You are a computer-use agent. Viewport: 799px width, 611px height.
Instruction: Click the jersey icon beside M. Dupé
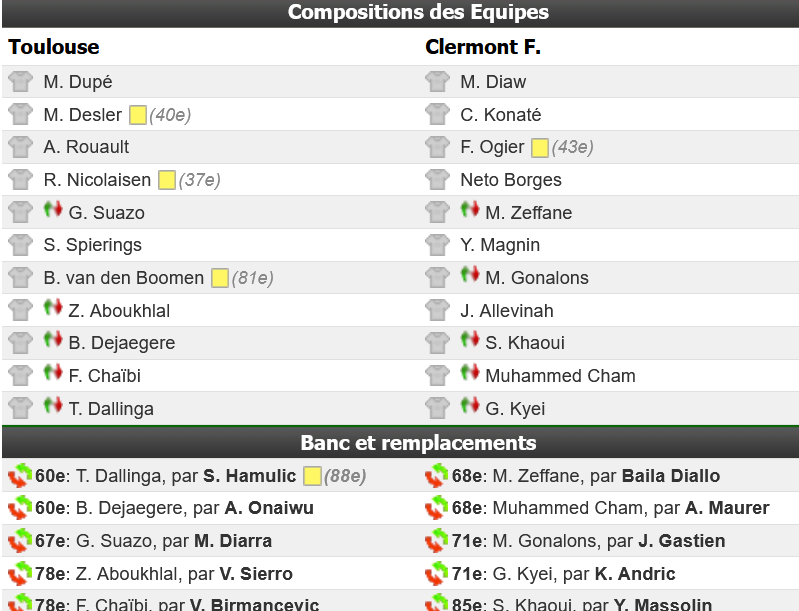[x=20, y=82]
